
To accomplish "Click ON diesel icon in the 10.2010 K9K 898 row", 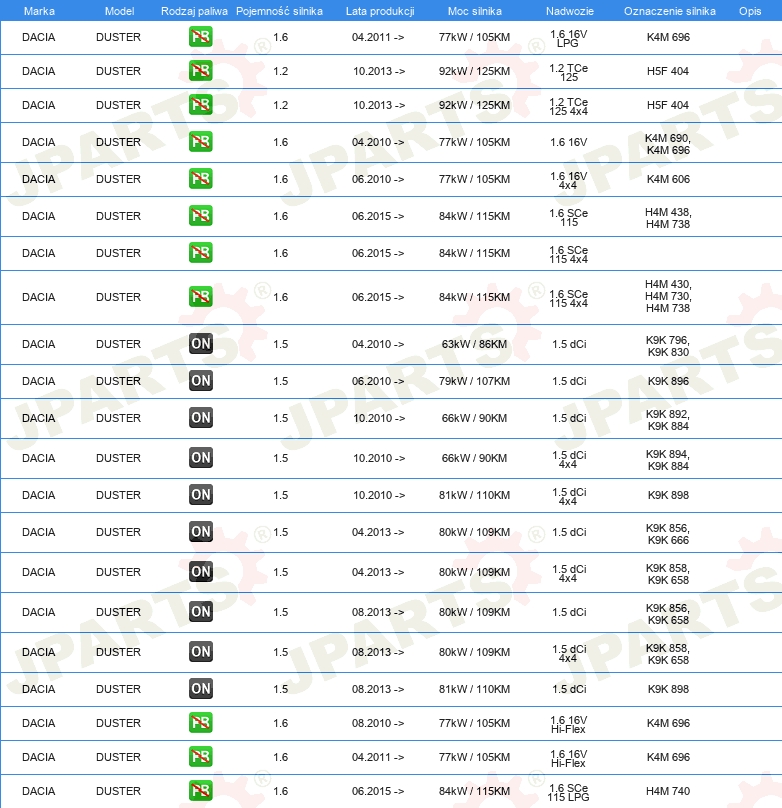I will coord(200,495).
